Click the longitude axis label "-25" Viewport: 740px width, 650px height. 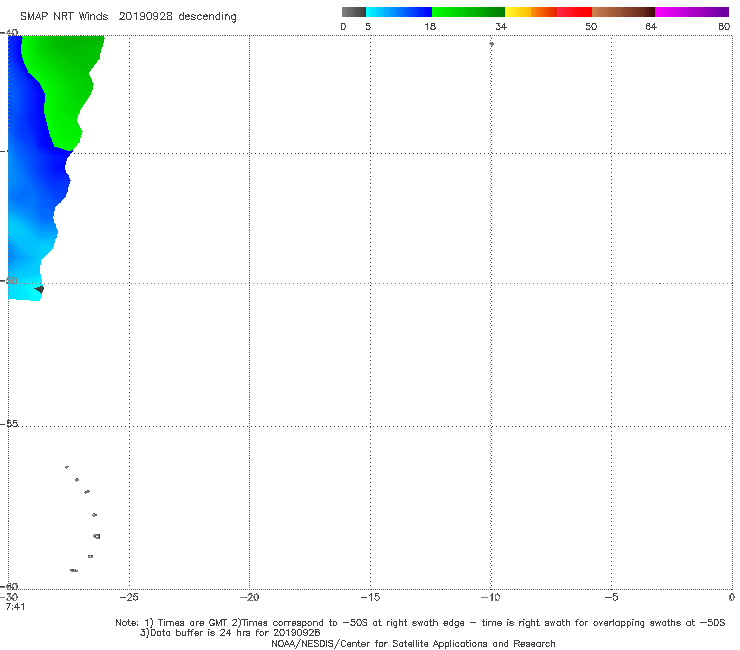pyautogui.click(x=129, y=597)
